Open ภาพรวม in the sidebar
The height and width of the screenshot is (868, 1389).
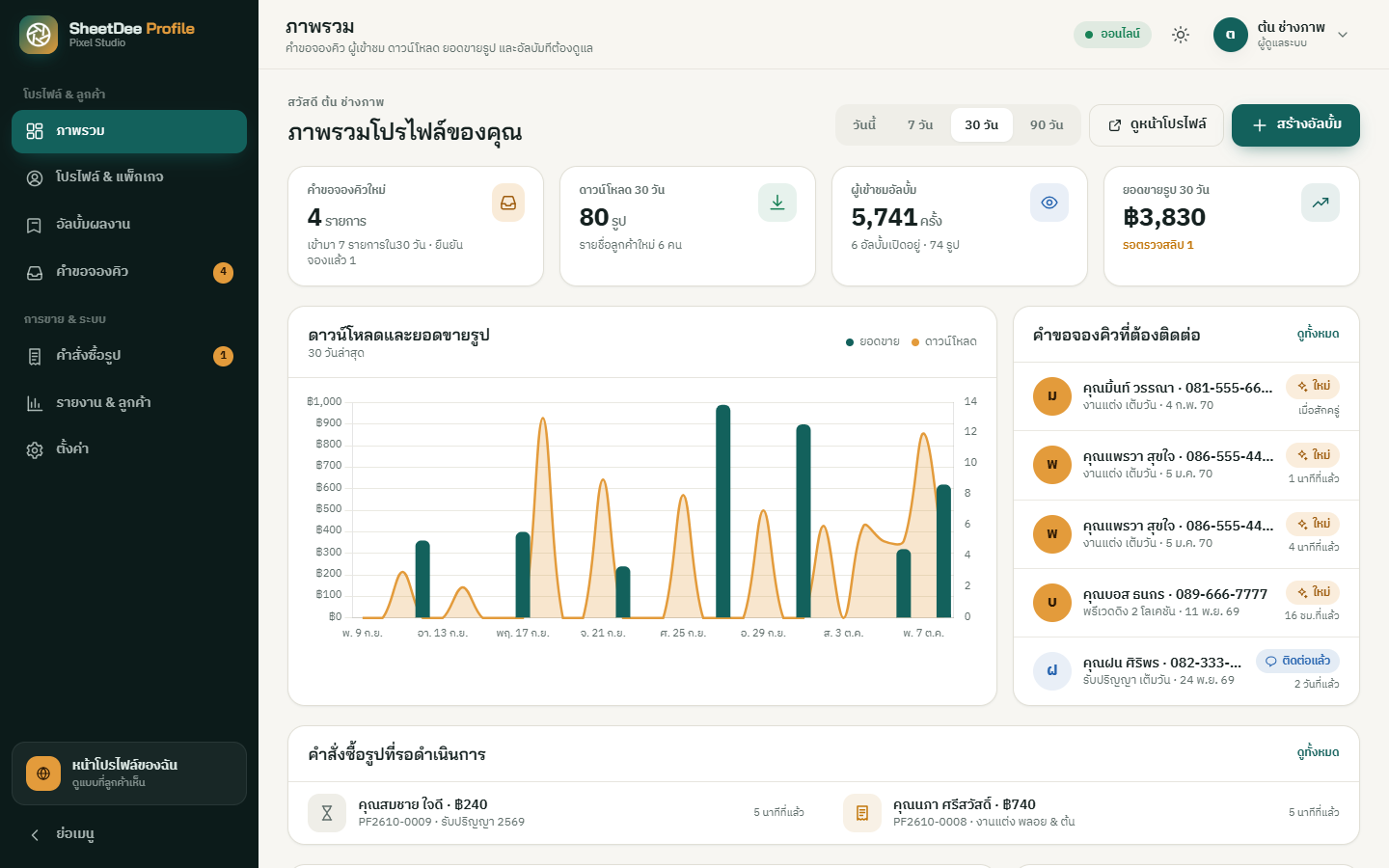point(129,131)
